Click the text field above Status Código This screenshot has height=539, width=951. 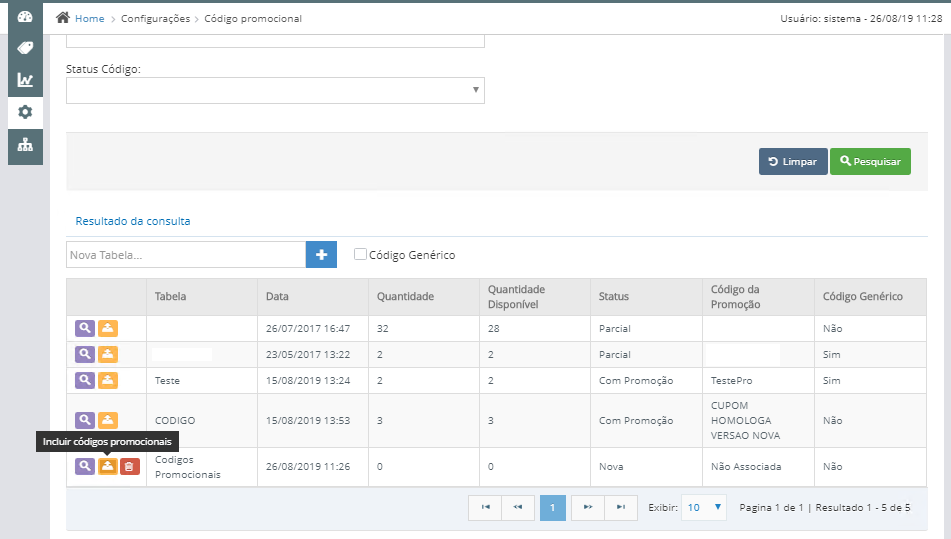point(275,41)
